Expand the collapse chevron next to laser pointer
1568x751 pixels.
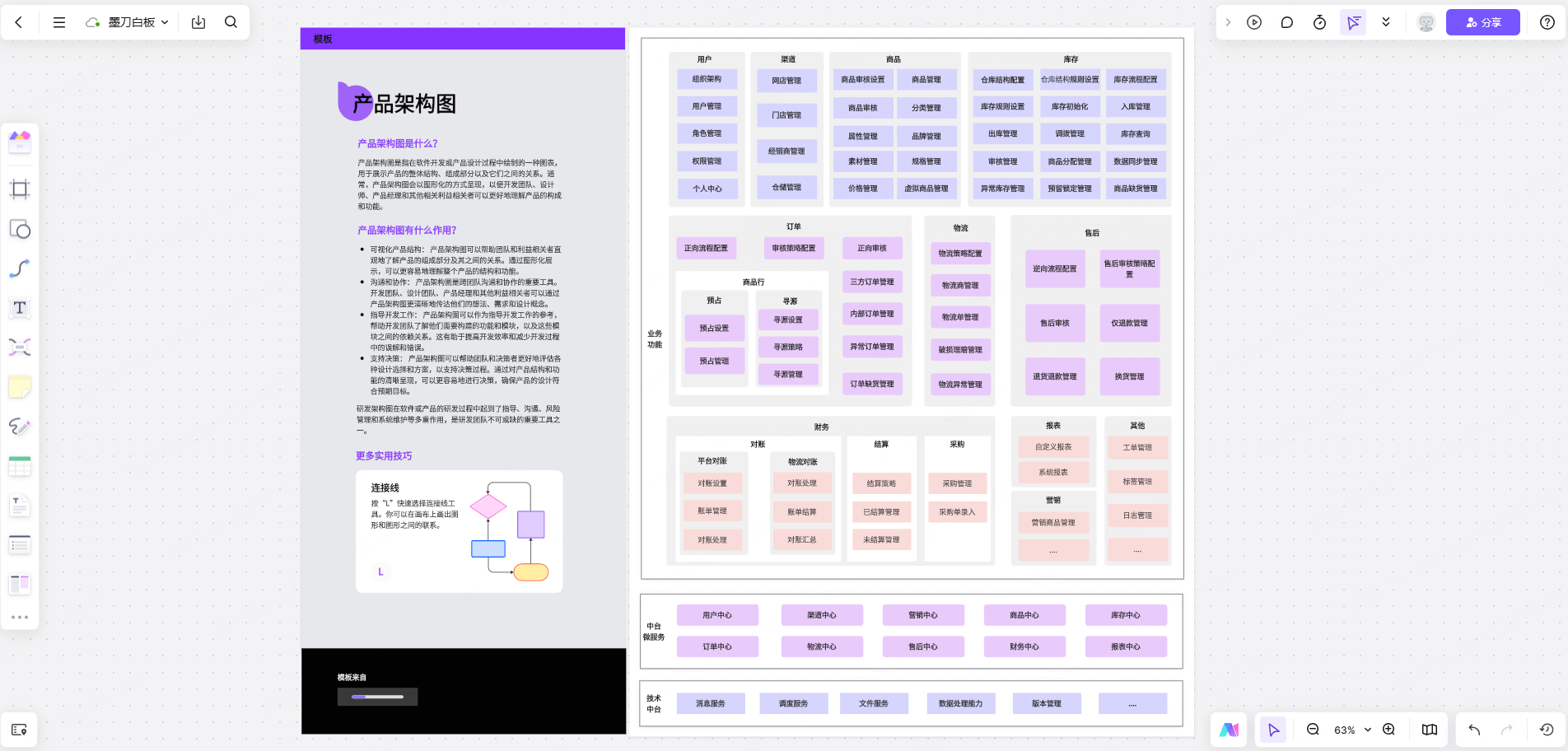pos(1386,22)
